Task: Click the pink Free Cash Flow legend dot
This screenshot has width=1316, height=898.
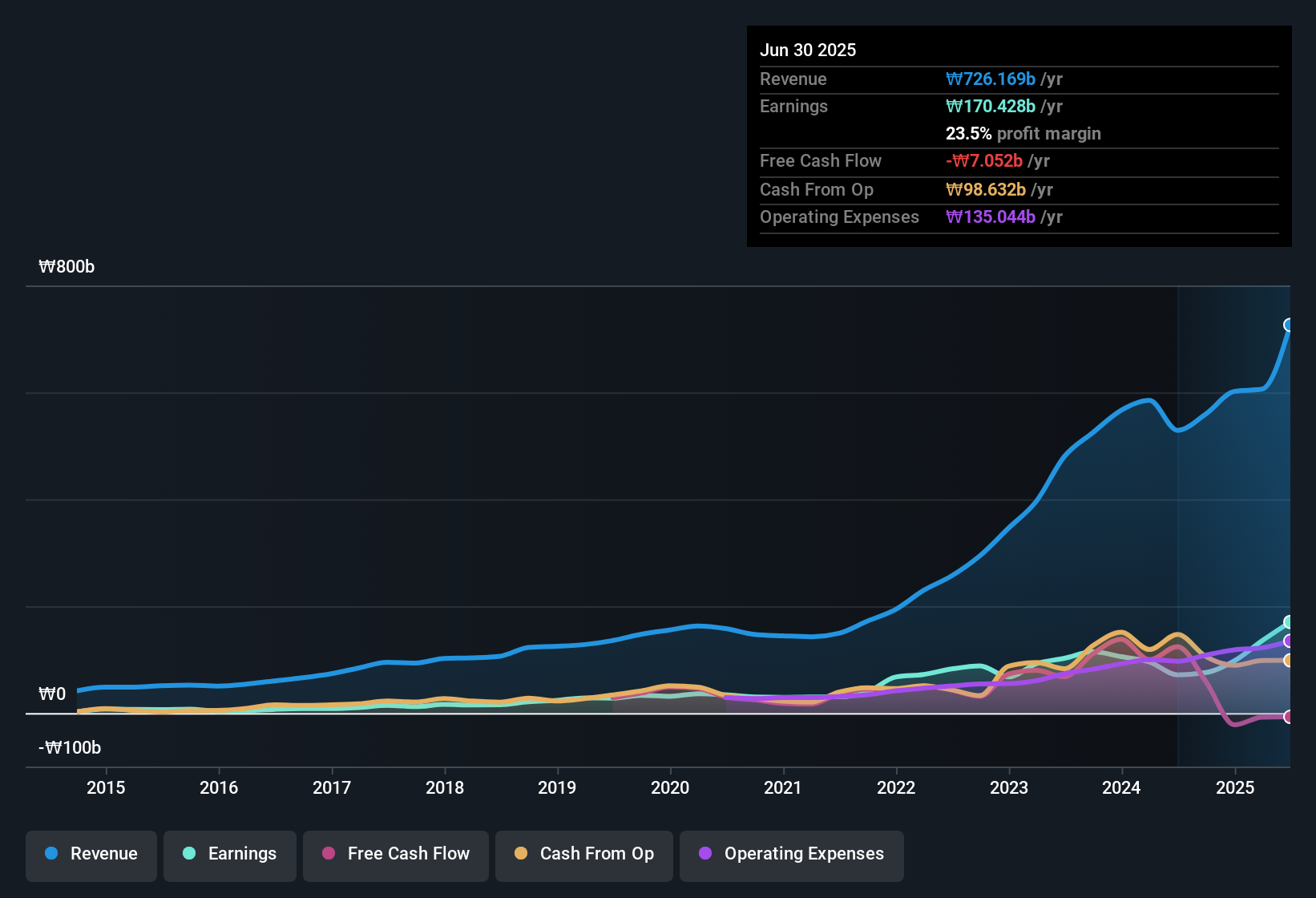Action: (x=328, y=854)
